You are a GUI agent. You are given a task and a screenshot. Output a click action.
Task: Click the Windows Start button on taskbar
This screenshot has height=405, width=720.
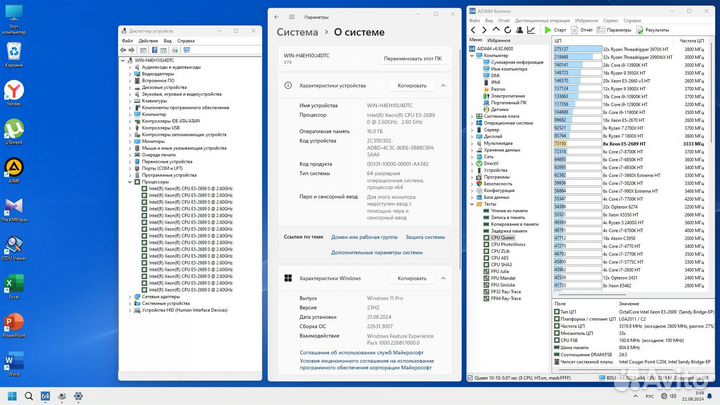12,396
